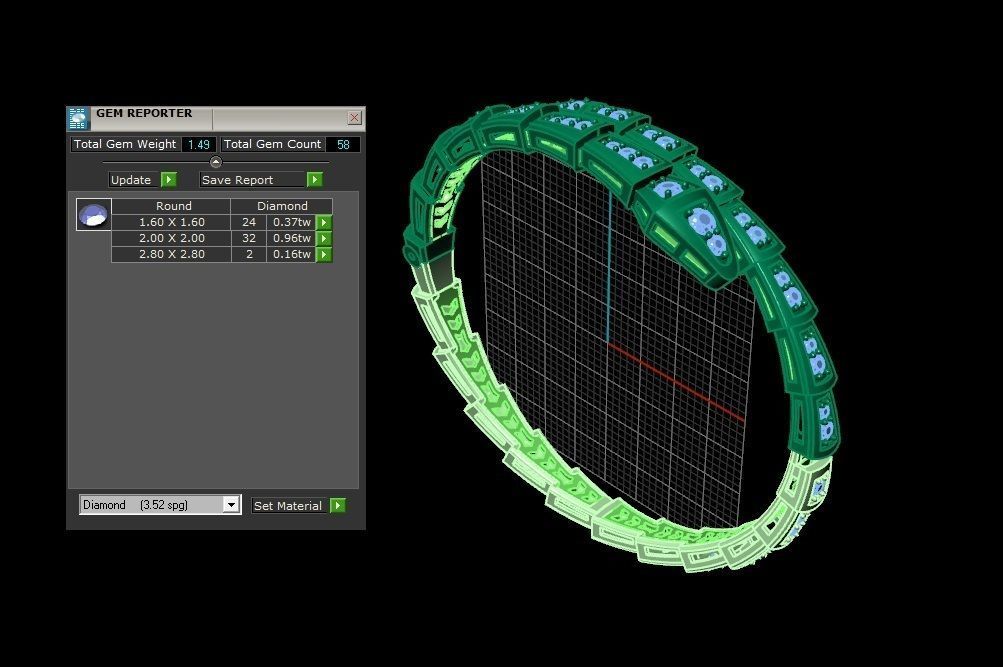
Task: Click the green arrow on the 1.60 X 1.60 row
Action: pyautogui.click(x=324, y=223)
